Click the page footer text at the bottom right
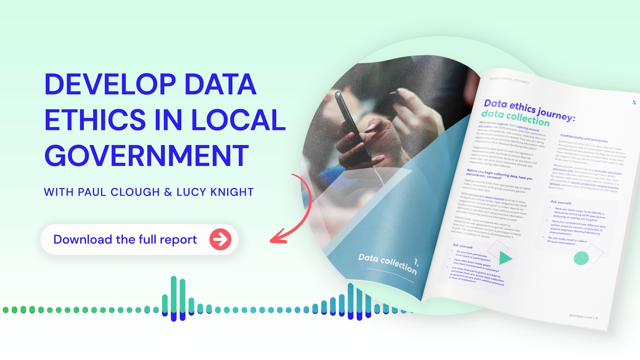 coord(584,317)
